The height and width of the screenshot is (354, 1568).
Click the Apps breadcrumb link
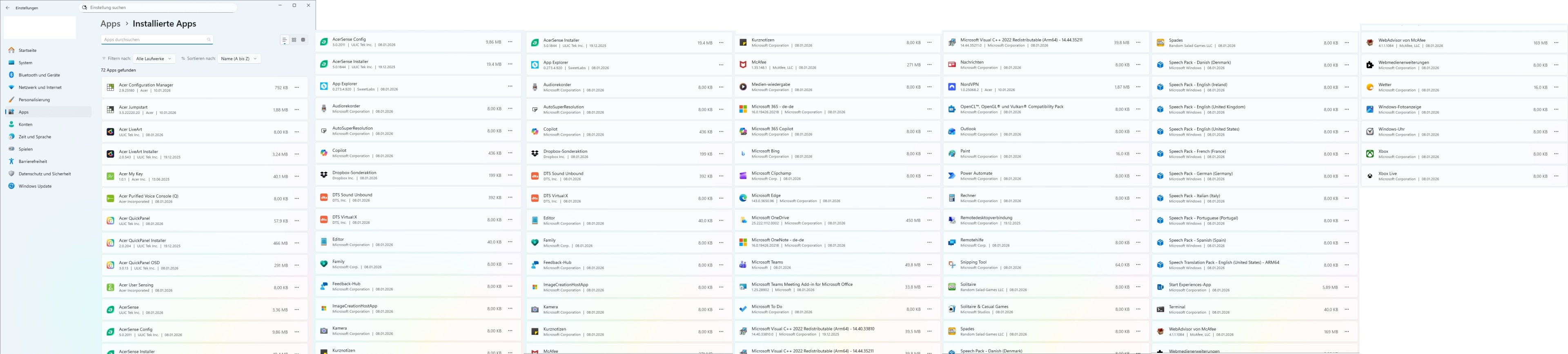(x=110, y=24)
